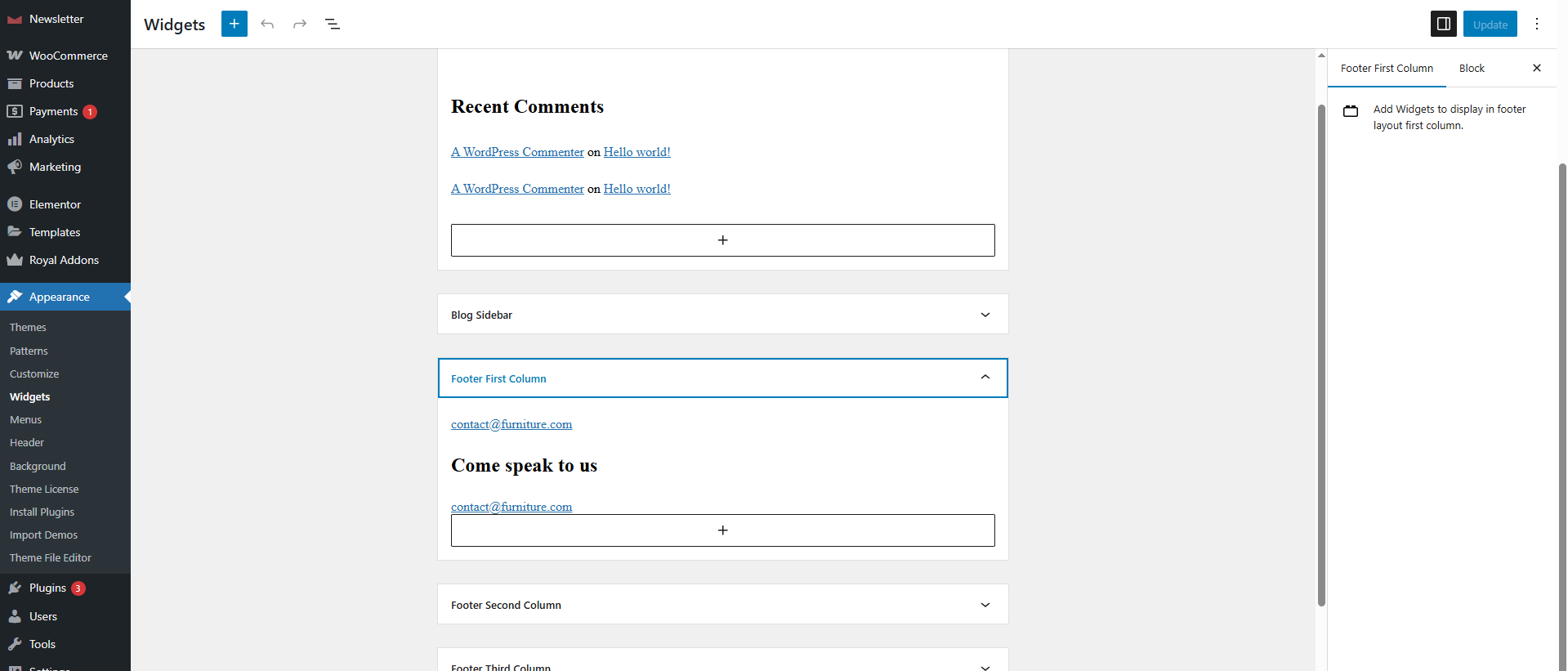Expand the Footer Second Column area
The image size is (1568, 671).
(x=985, y=605)
